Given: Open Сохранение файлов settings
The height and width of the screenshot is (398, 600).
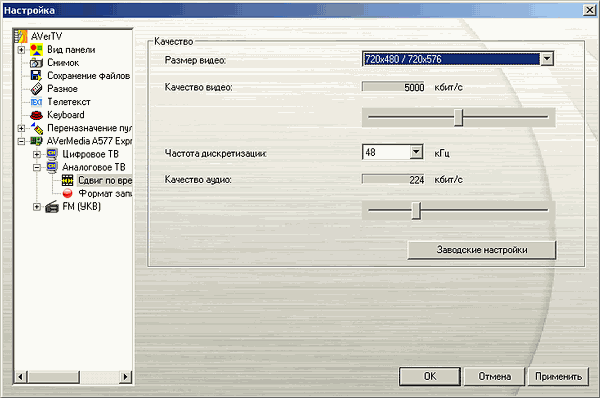Looking at the screenshot, I should pyautogui.click(x=88, y=76).
